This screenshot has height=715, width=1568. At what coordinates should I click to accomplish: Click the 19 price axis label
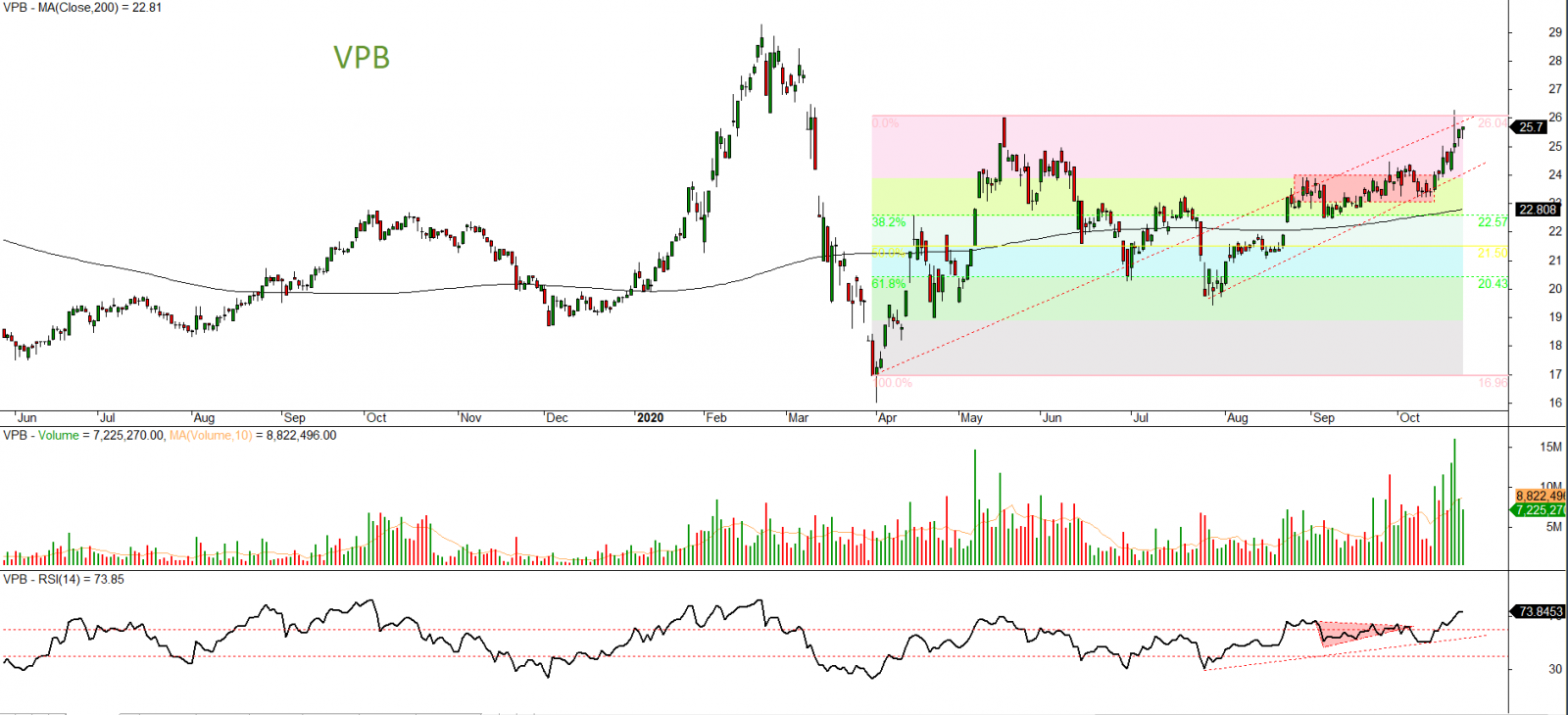[x=1555, y=317]
